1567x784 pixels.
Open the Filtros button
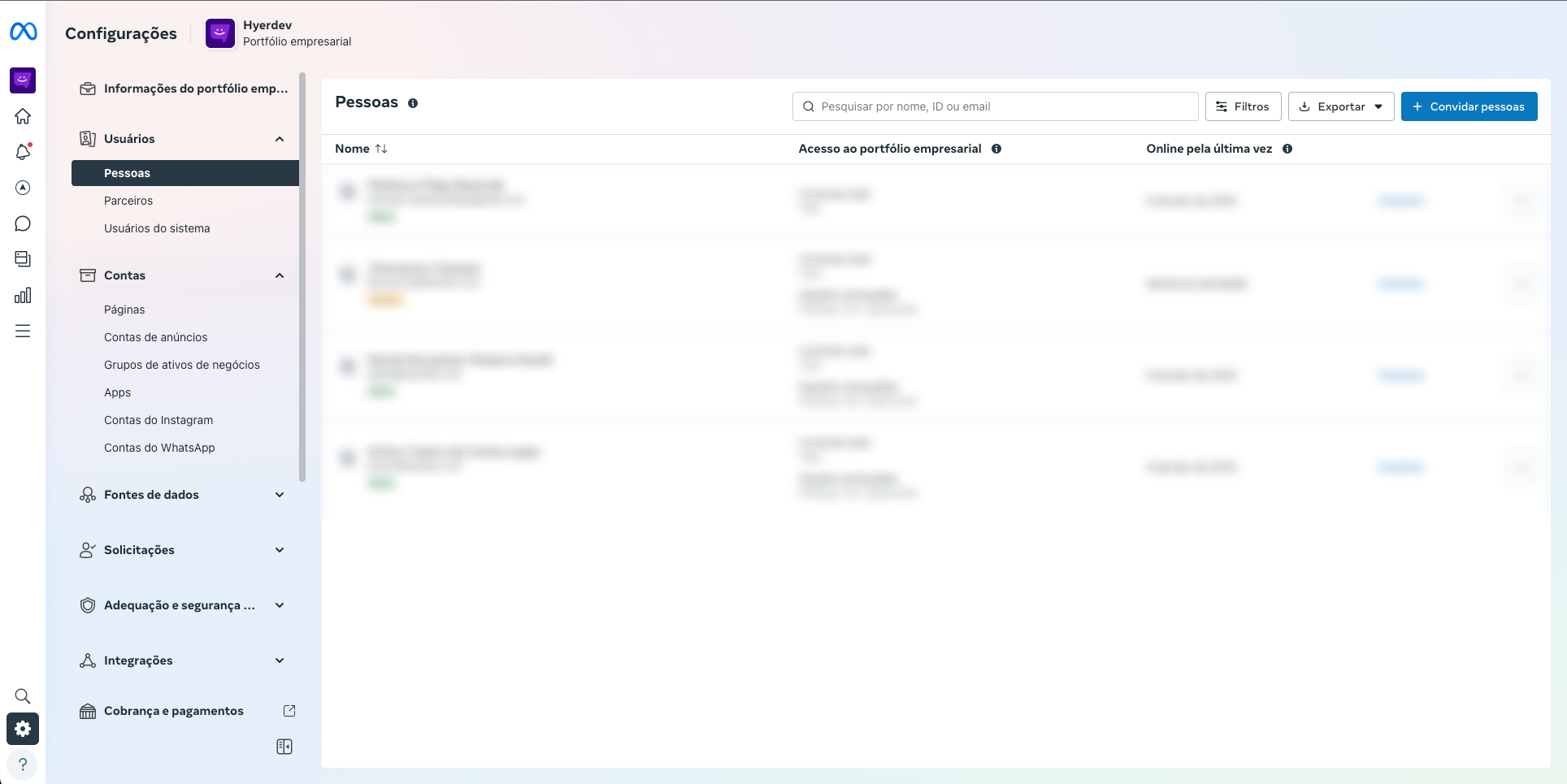[1243, 106]
